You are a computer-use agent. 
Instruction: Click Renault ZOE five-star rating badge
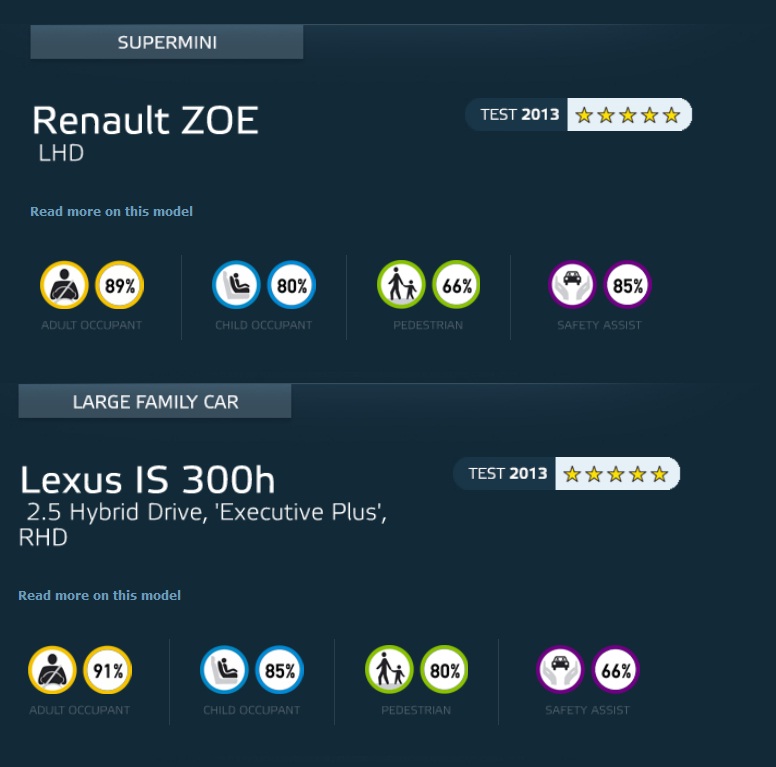579,115
